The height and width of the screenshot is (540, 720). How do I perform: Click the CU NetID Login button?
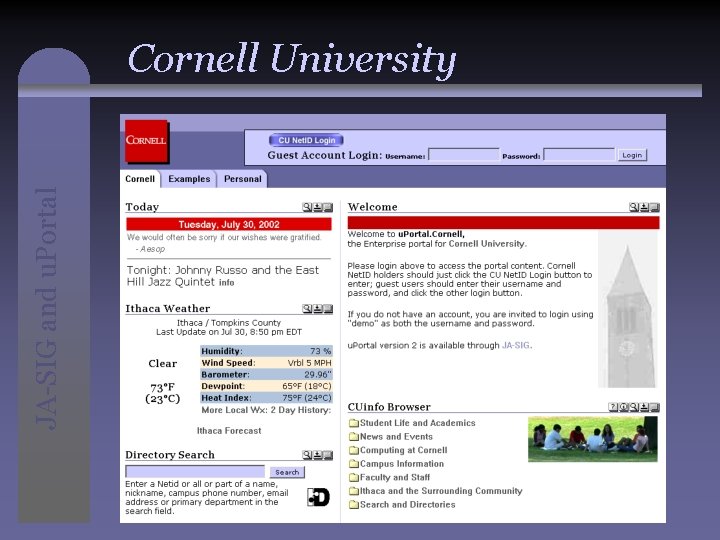306,141
